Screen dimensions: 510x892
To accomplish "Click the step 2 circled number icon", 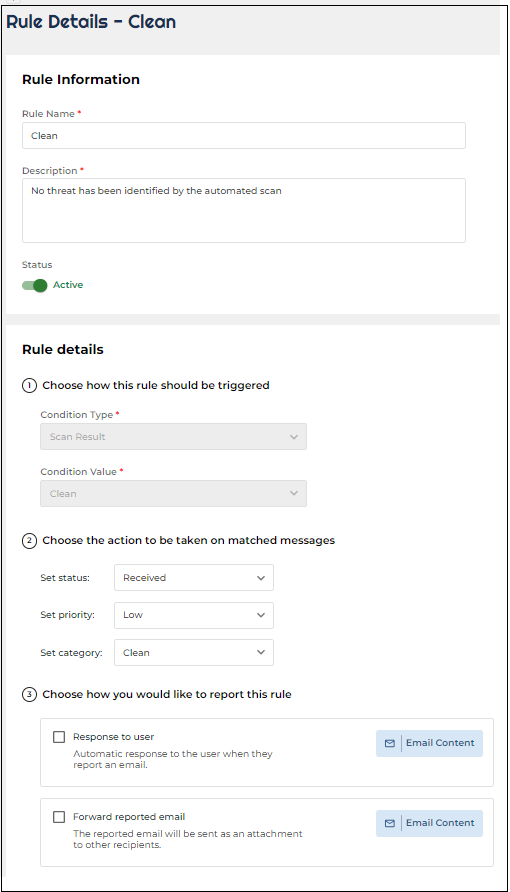I will tap(30, 540).
